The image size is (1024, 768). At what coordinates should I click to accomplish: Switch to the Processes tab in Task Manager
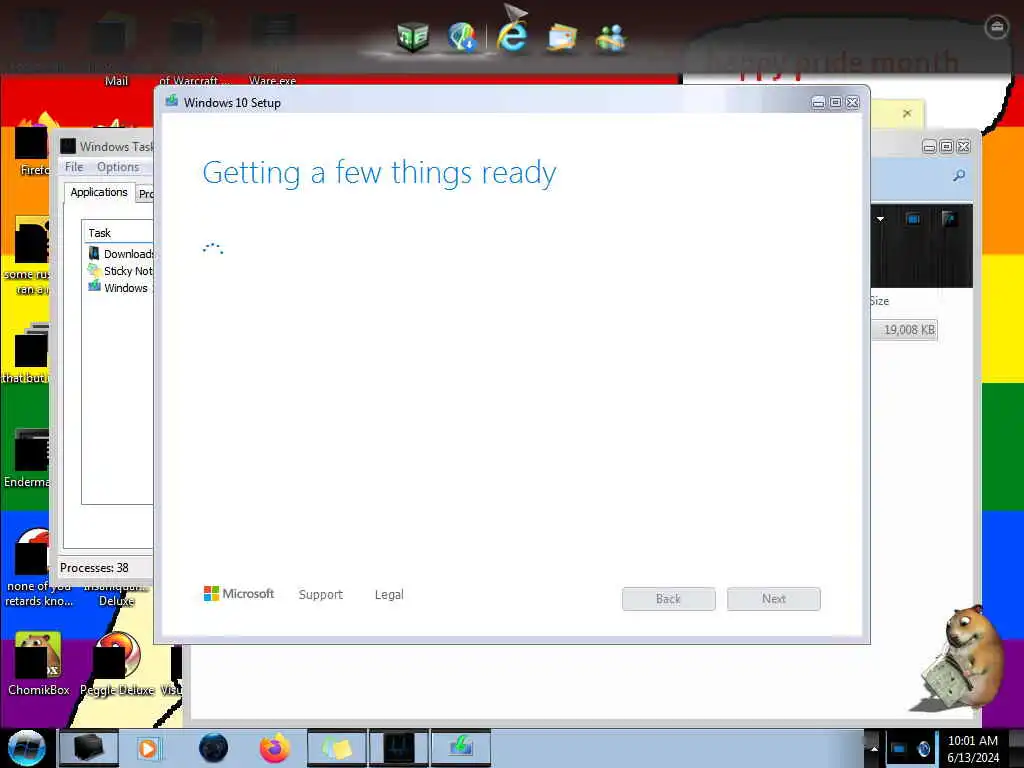(x=145, y=194)
